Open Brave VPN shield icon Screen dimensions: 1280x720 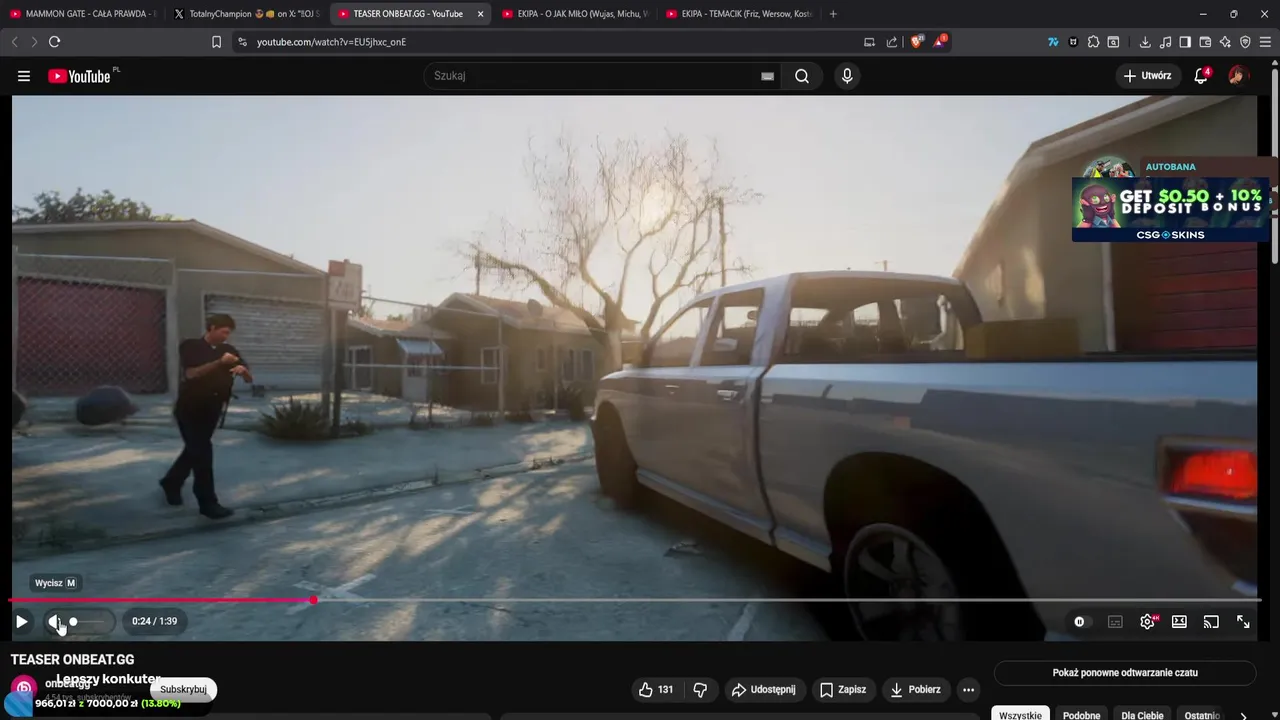tap(1245, 42)
